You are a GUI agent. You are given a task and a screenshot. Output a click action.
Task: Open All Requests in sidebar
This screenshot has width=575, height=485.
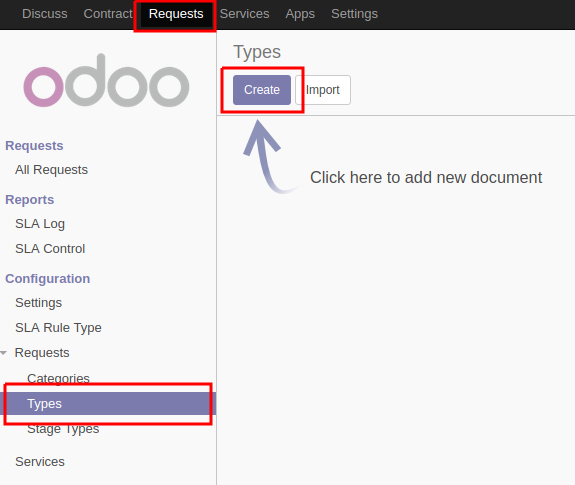coord(51,170)
